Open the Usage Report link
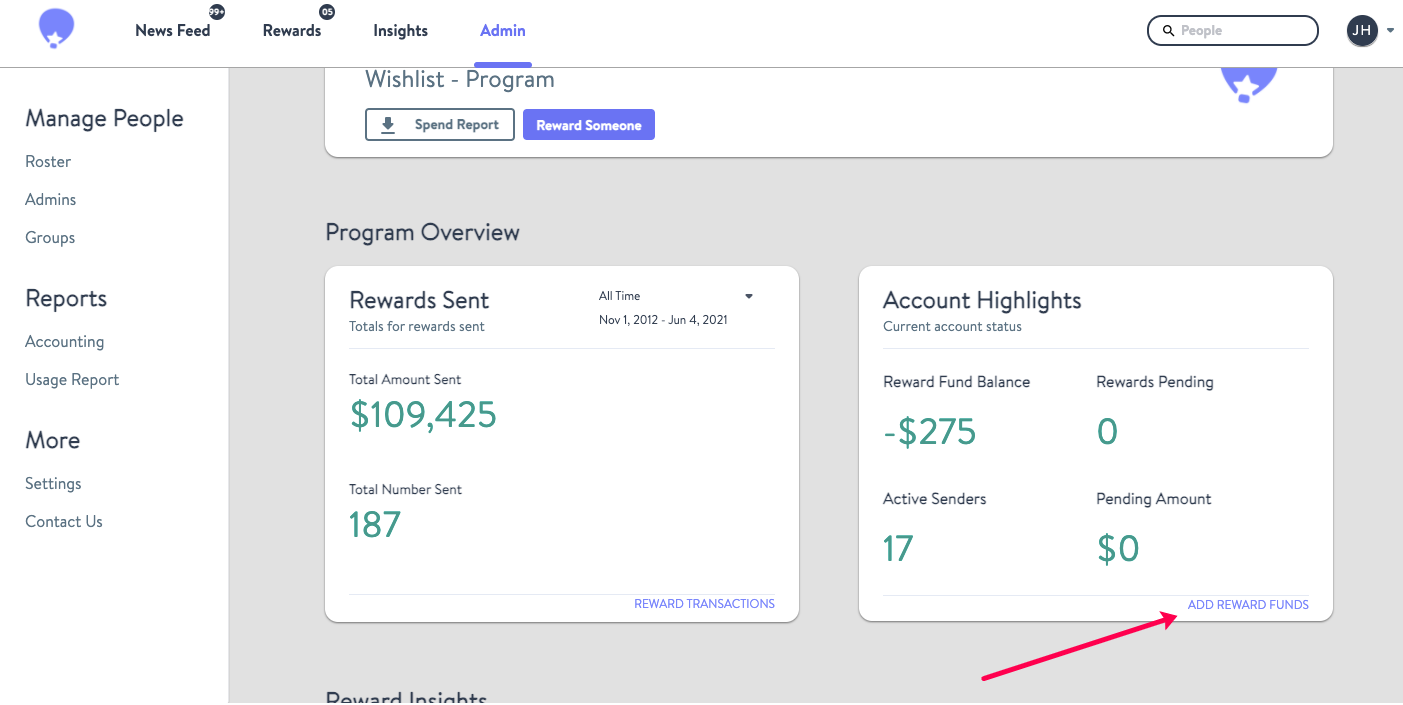The height and width of the screenshot is (705, 1403). (72, 380)
